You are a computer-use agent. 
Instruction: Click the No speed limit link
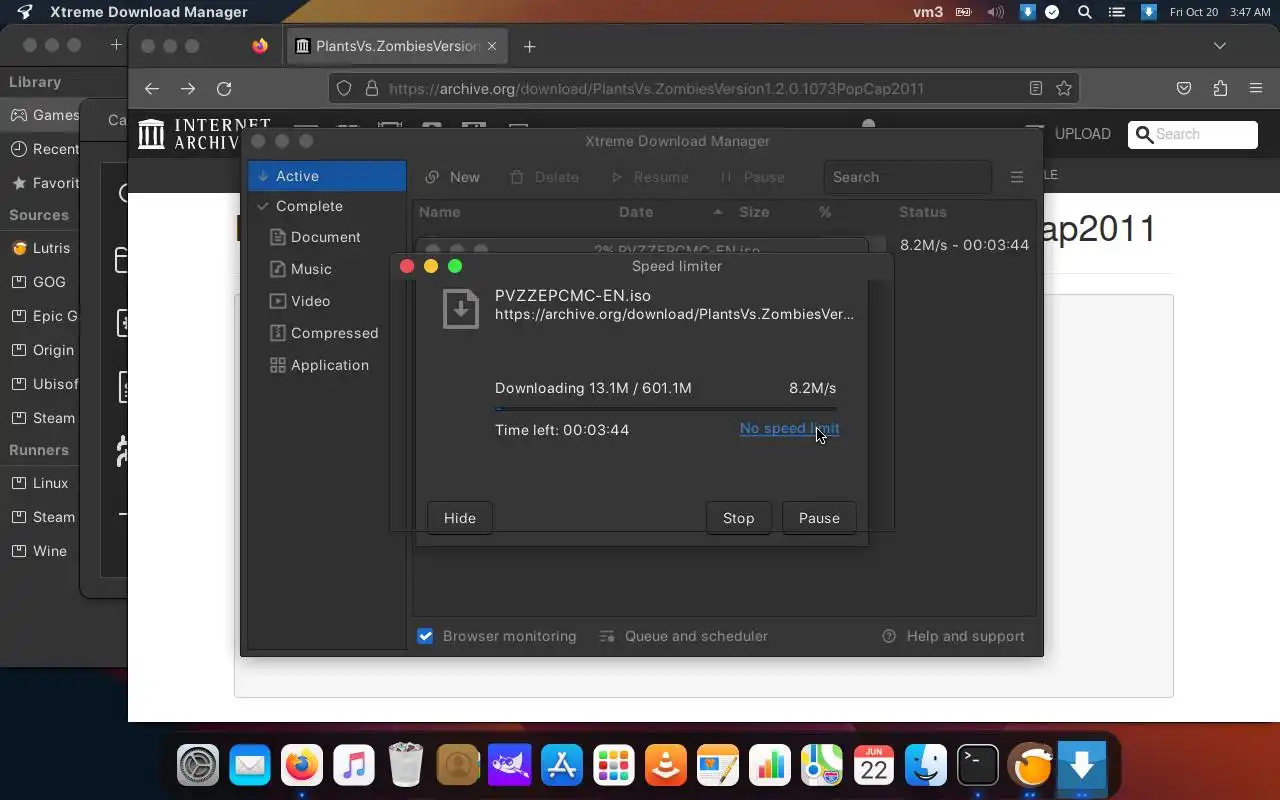(789, 428)
